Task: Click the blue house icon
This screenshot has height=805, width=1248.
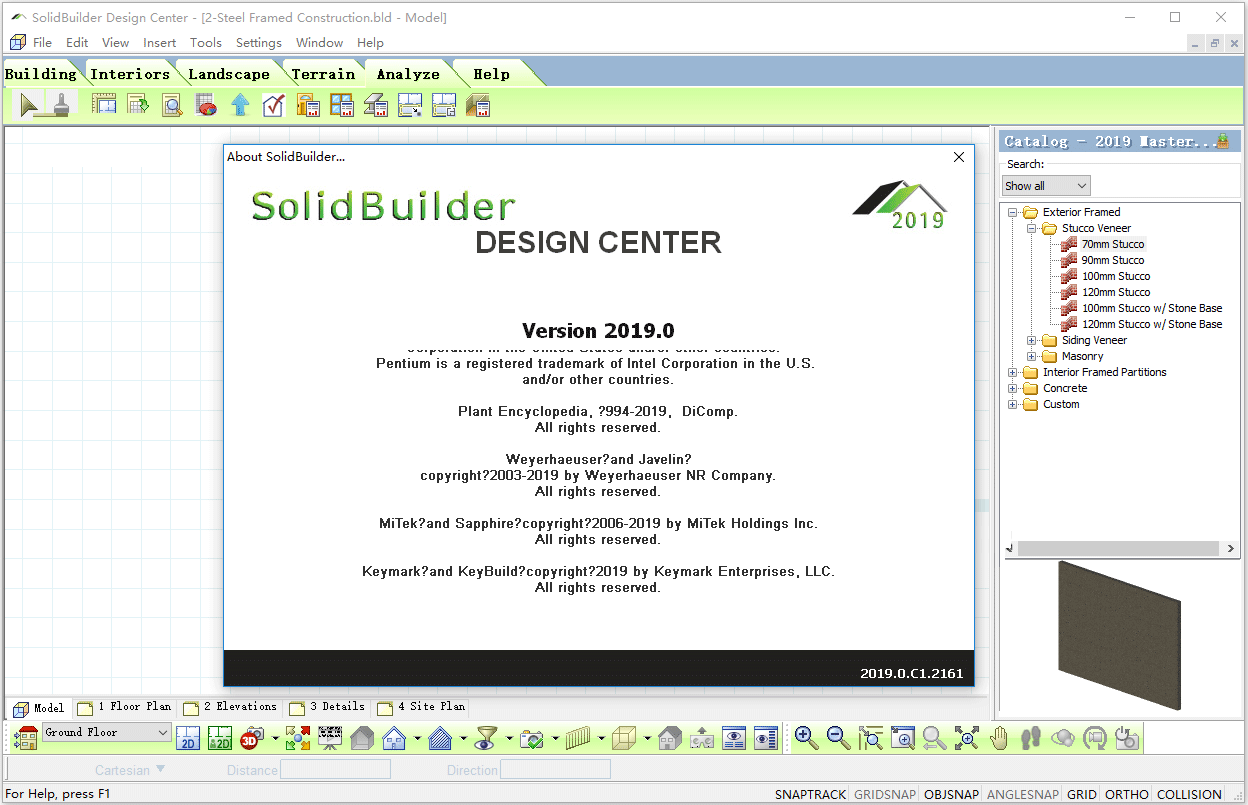Action: [394, 739]
